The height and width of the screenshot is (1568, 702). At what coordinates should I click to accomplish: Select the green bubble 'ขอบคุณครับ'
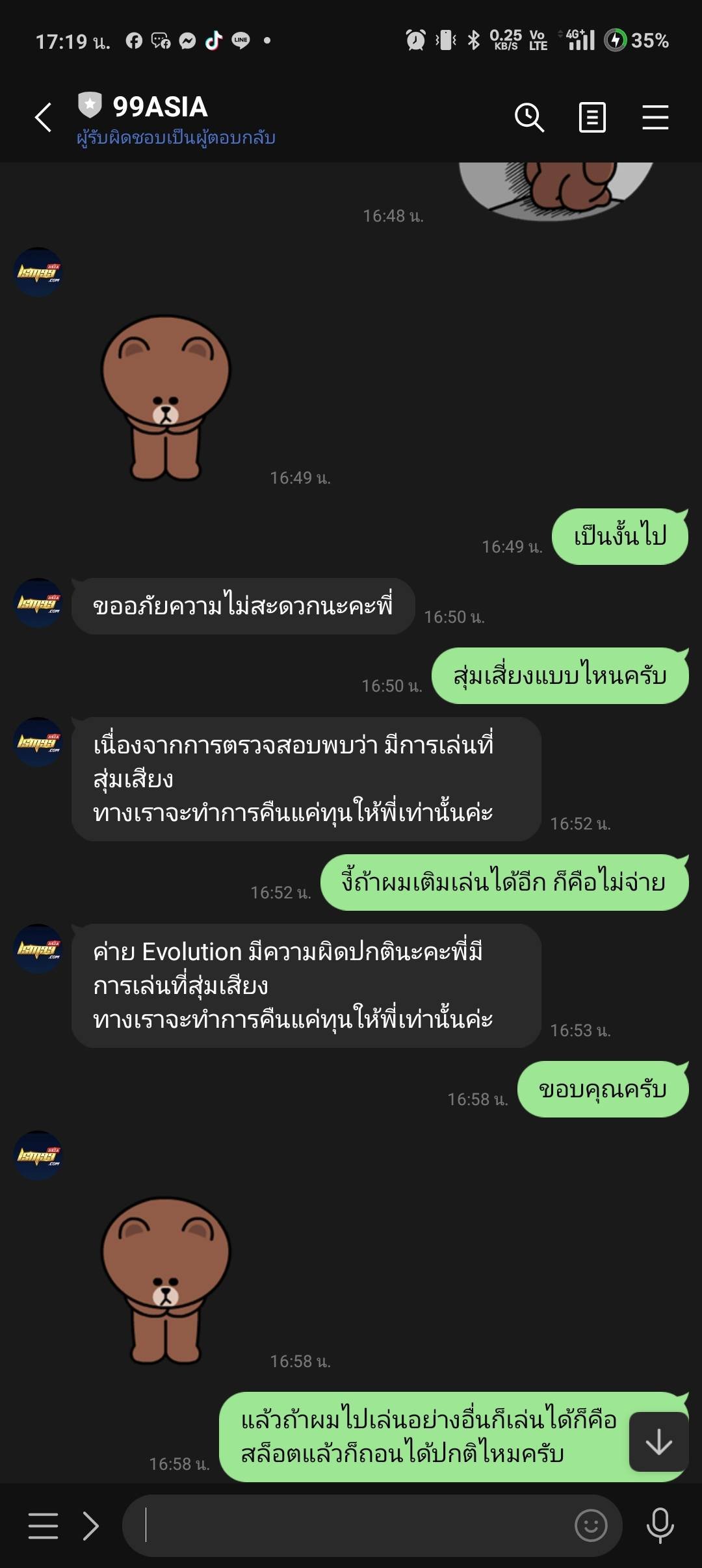coord(603,1089)
